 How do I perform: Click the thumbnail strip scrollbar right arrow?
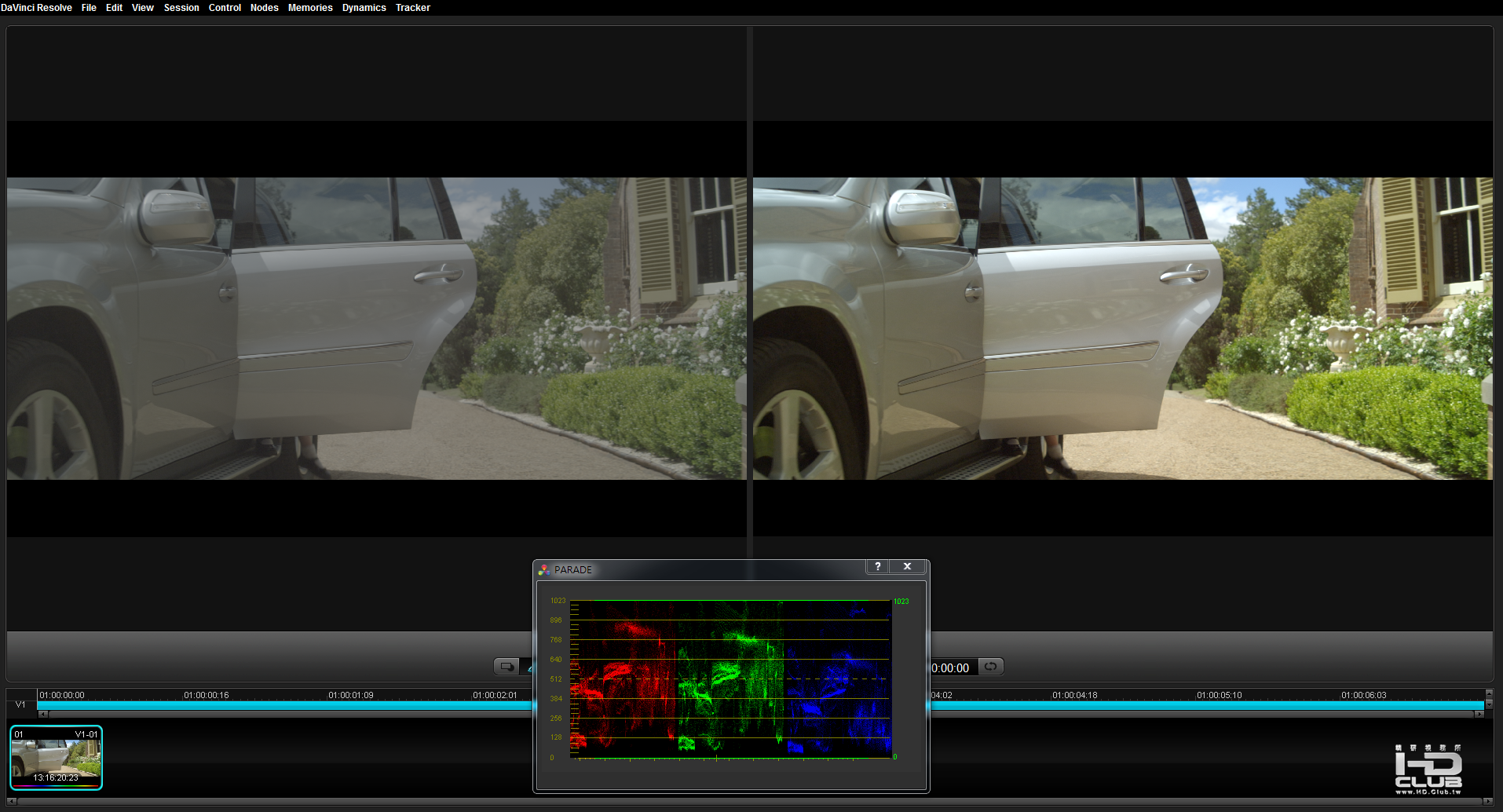tap(1488, 801)
